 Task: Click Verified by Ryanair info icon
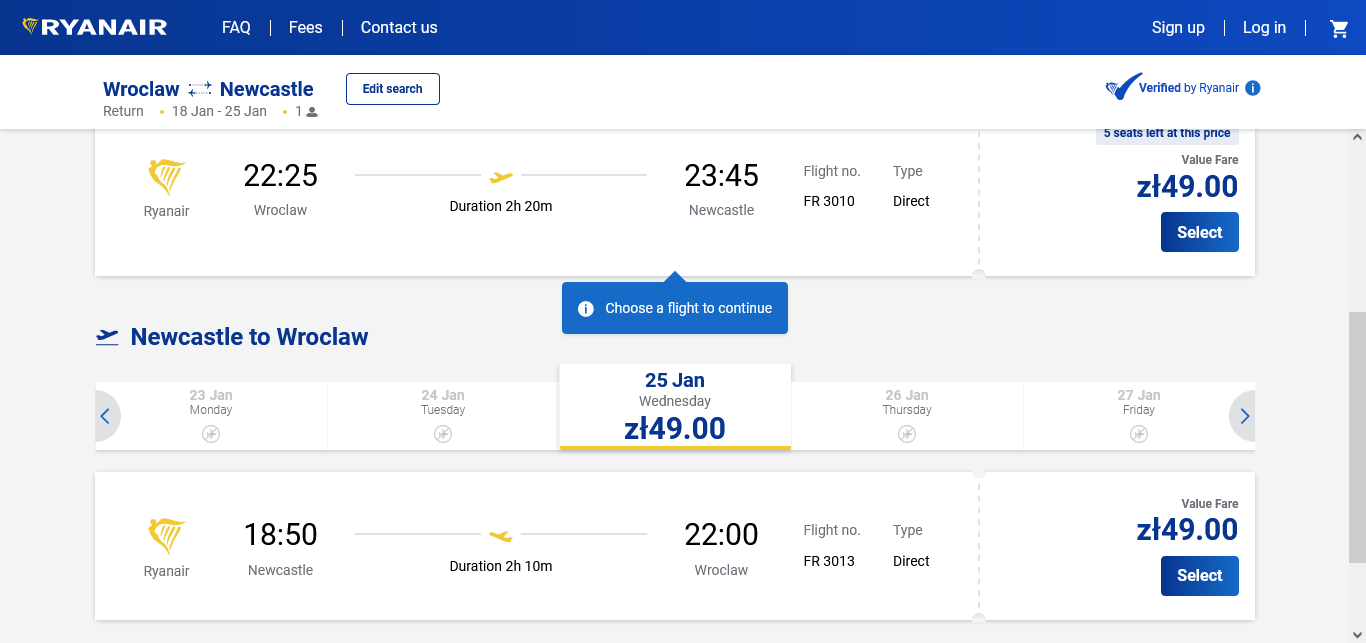coord(1253,88)
